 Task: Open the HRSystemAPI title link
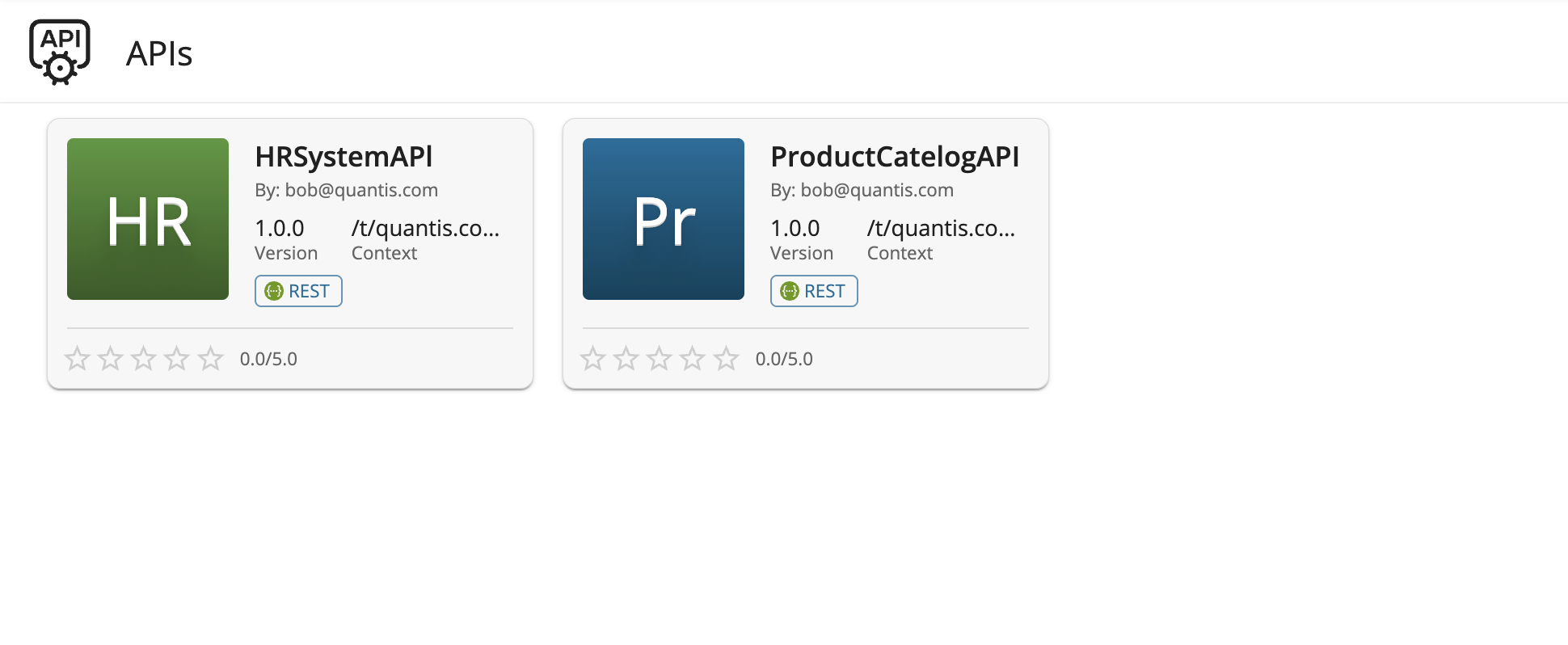tap(344, 156)
